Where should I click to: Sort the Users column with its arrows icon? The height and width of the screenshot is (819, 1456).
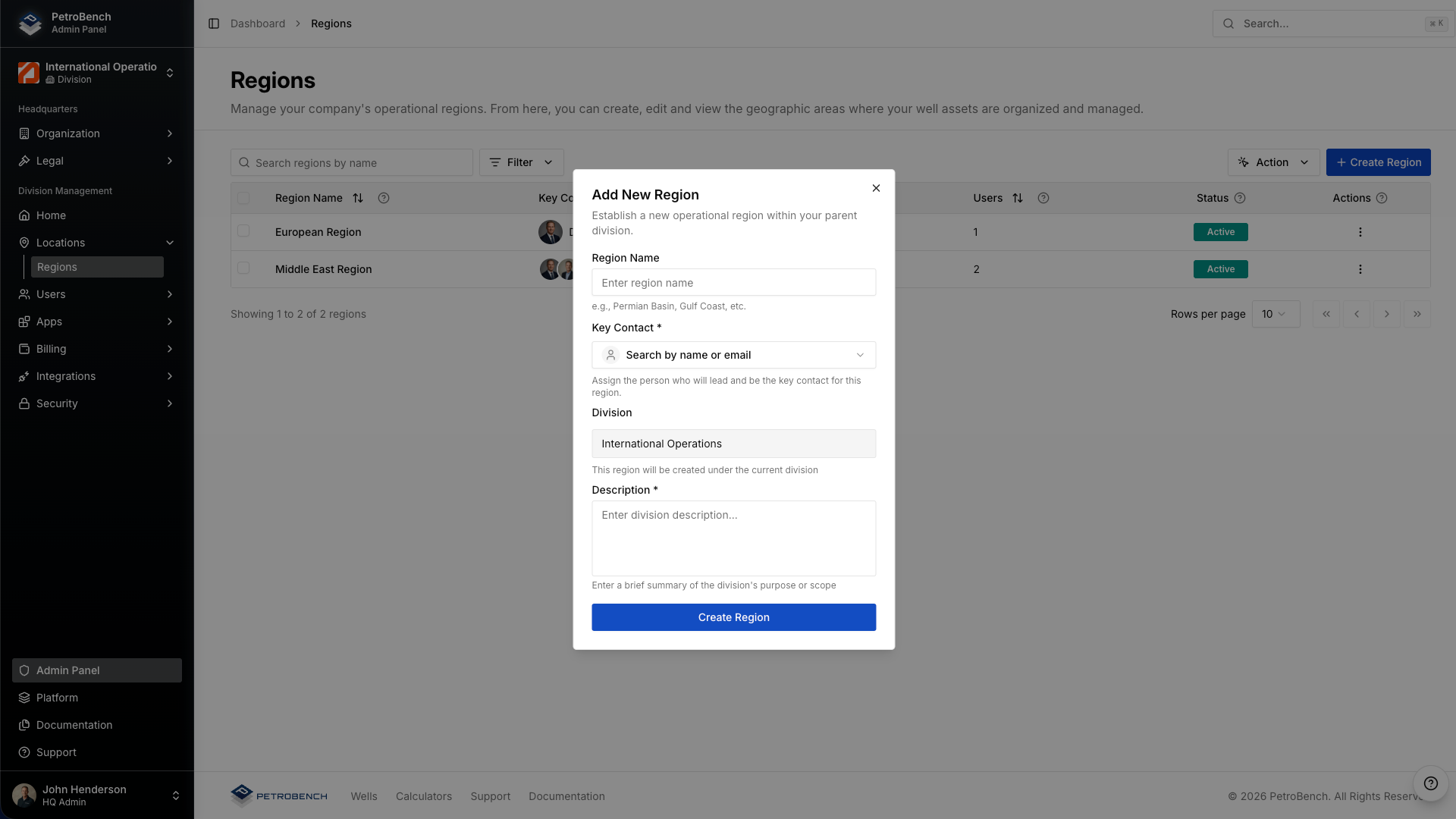tap(1018, 198)
